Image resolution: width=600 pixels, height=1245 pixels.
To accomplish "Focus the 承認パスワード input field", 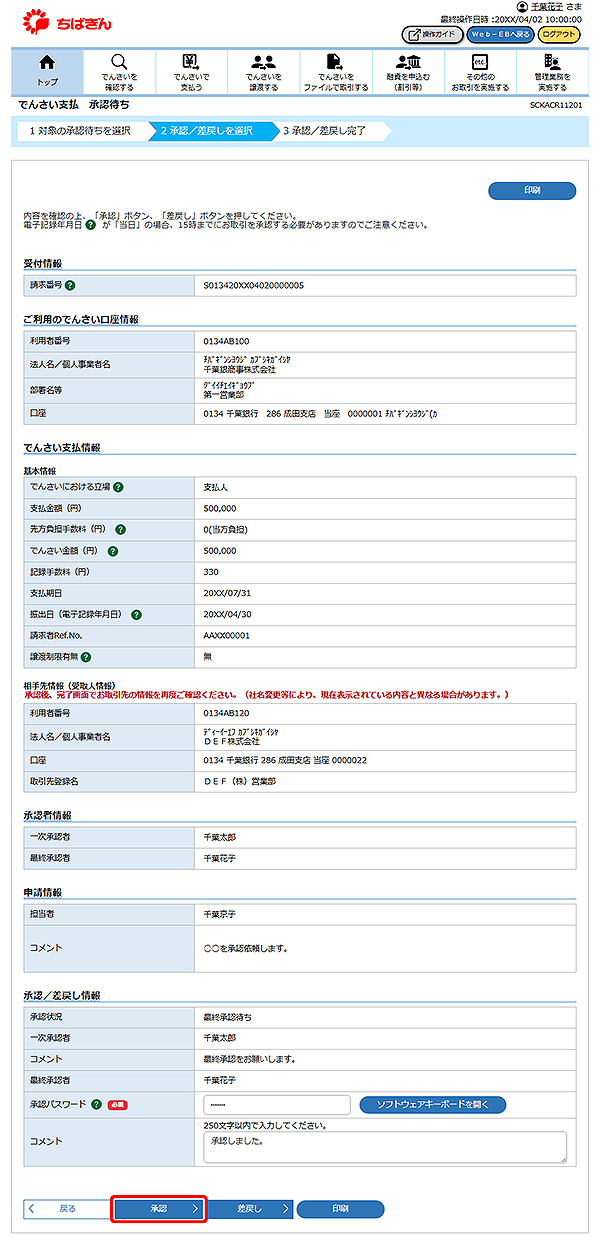I will click(x=276, y=1105).
